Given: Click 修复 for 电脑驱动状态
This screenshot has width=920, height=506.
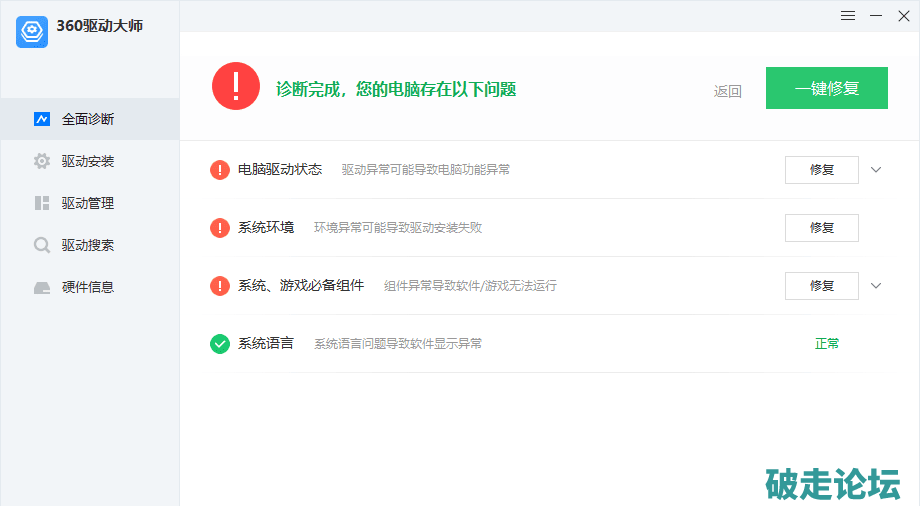Looking at the screenshot, I should 821,170.
